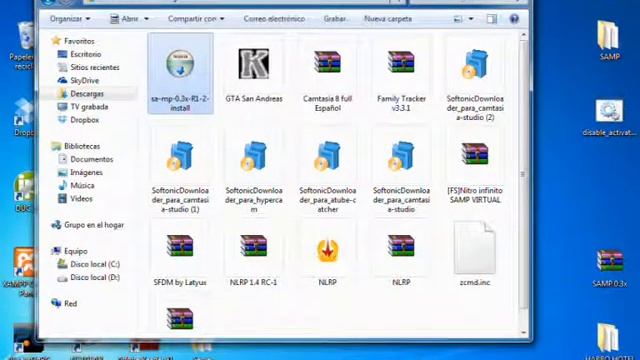Open TV grabada in sidebar
This screenshot has height=360, width=640.
tap(83, 107)
